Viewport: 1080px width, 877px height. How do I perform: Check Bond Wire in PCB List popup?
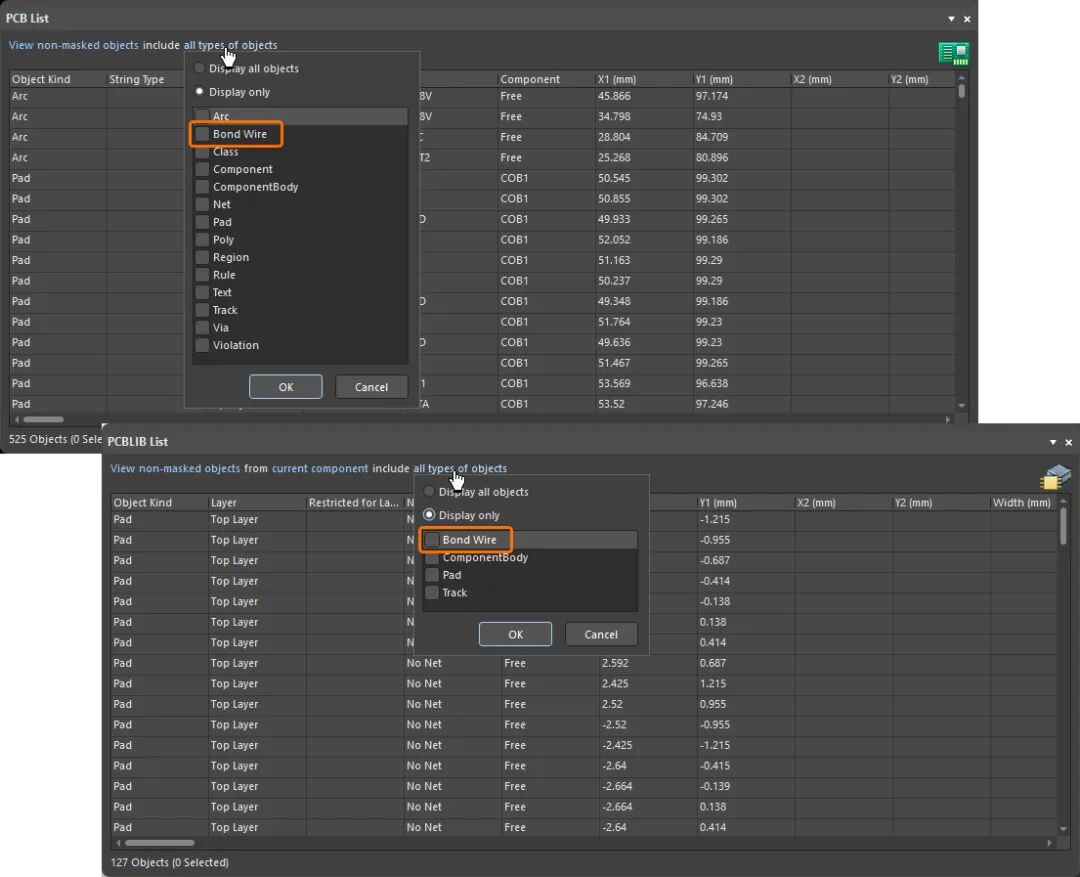pos(202,134)
